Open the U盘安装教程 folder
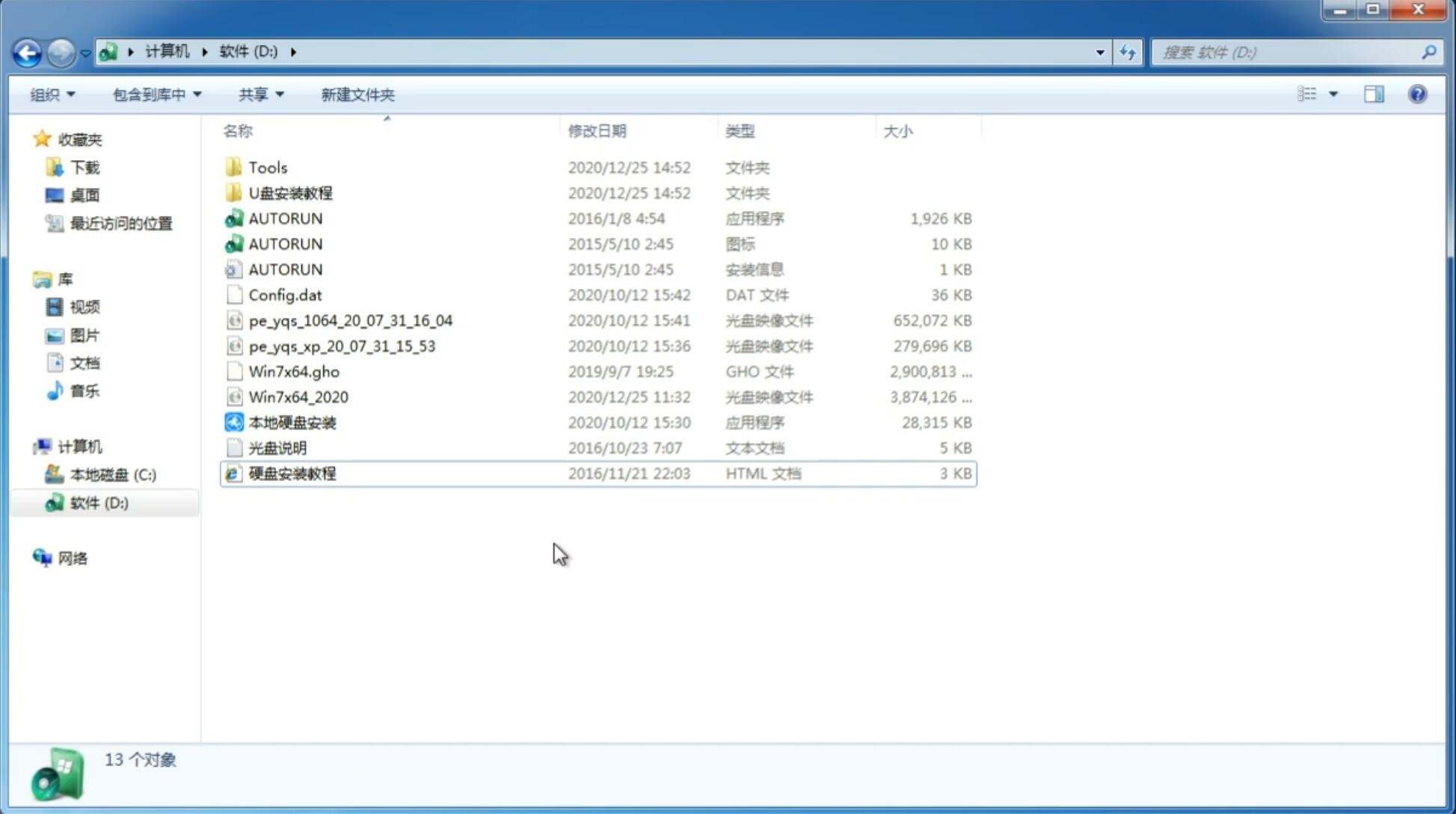Screen dimensions: 1456x814 coord(290,192)
